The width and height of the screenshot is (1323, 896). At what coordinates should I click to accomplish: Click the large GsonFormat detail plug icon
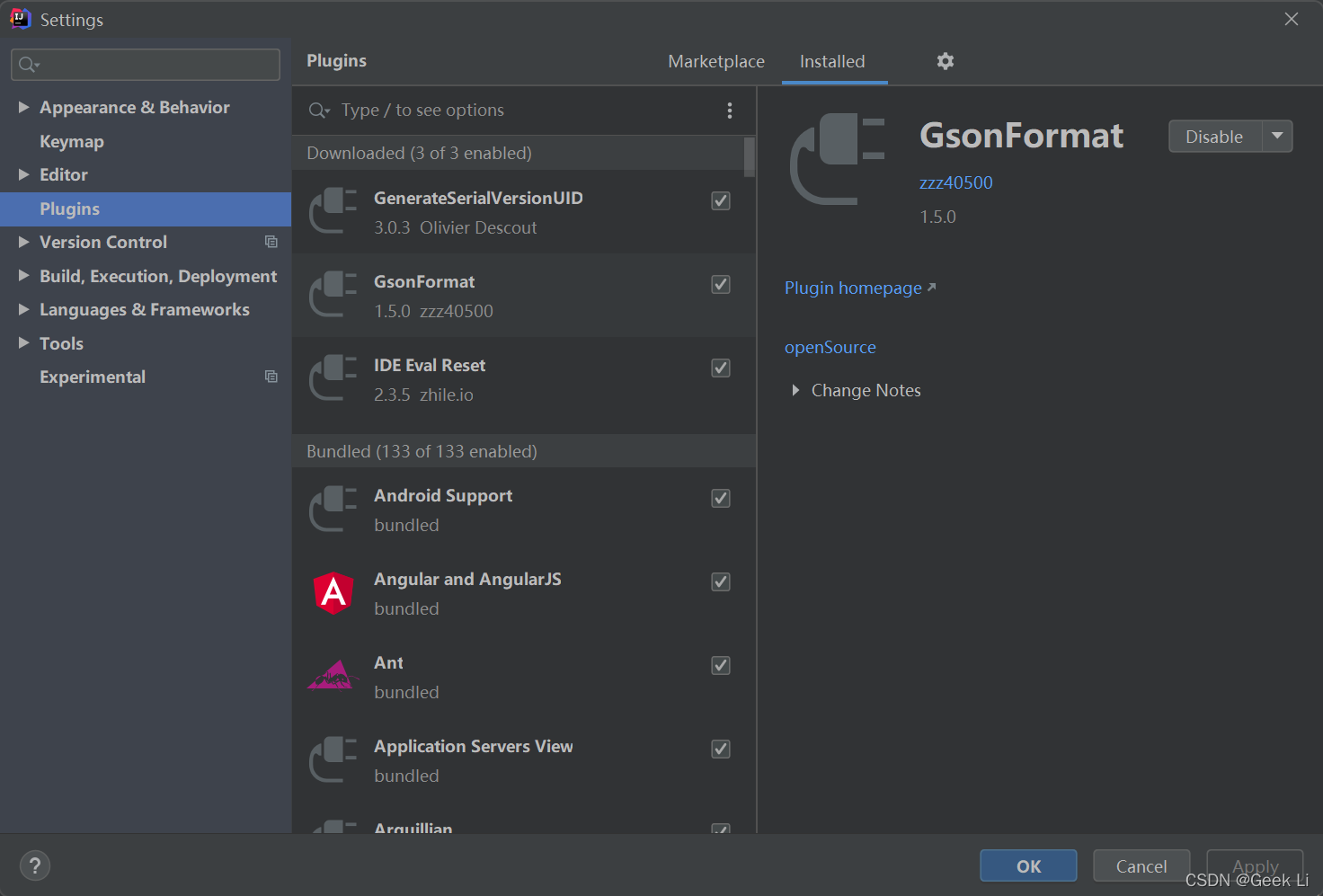tap(838, 159)
